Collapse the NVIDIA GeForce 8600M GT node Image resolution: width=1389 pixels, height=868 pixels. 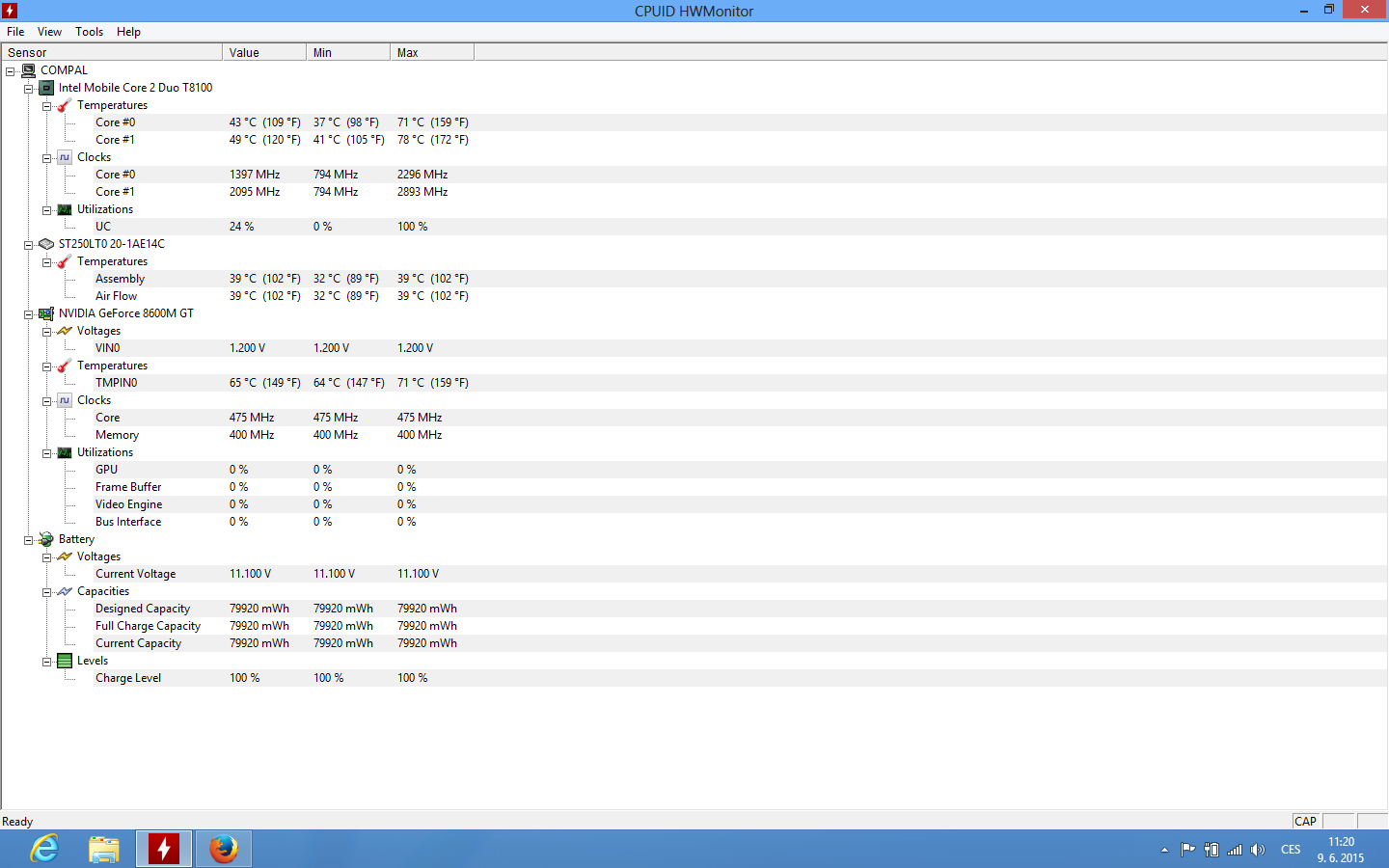click(x=29, y=314)
